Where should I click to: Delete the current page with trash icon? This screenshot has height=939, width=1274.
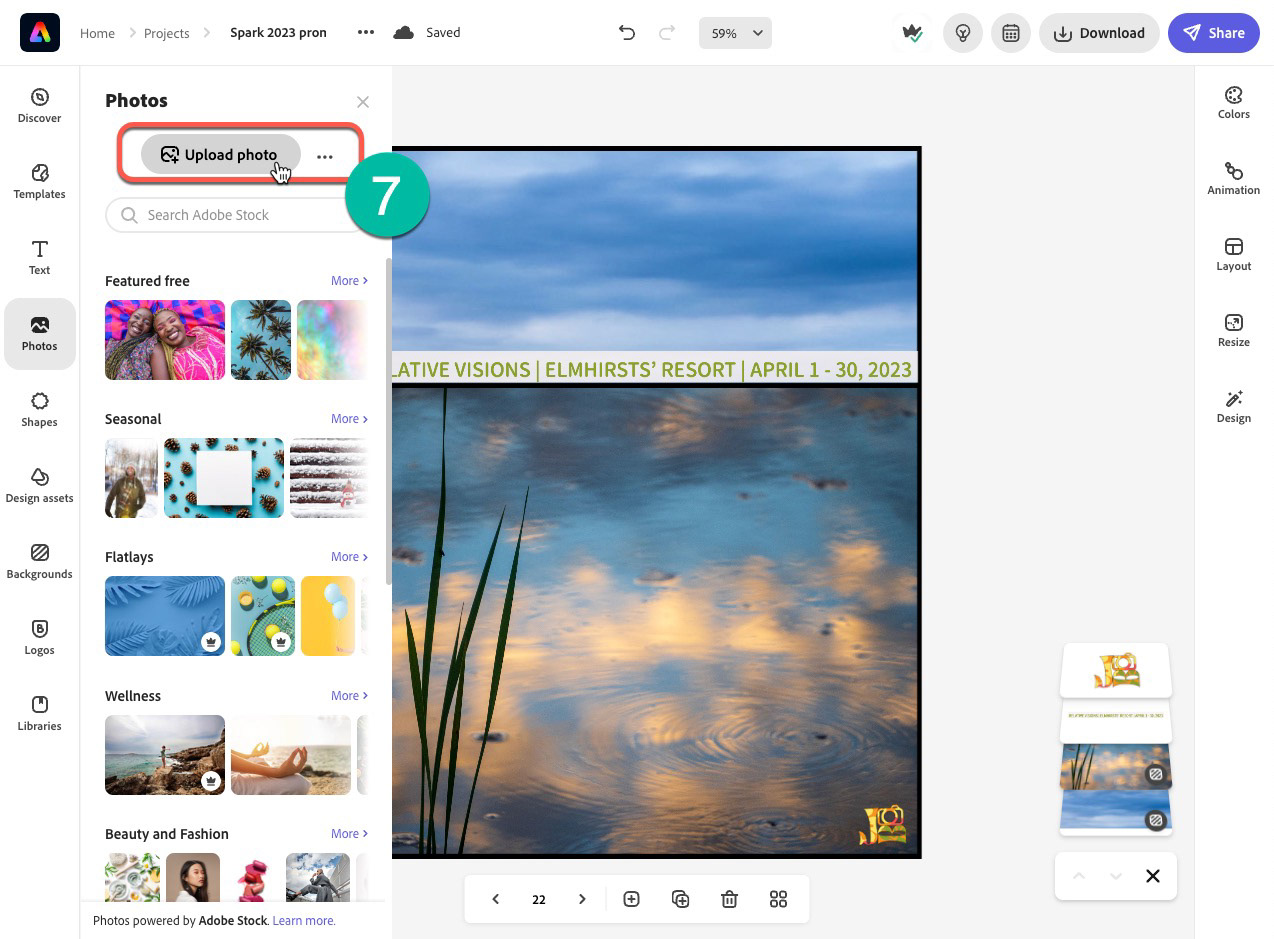[730, 899]
